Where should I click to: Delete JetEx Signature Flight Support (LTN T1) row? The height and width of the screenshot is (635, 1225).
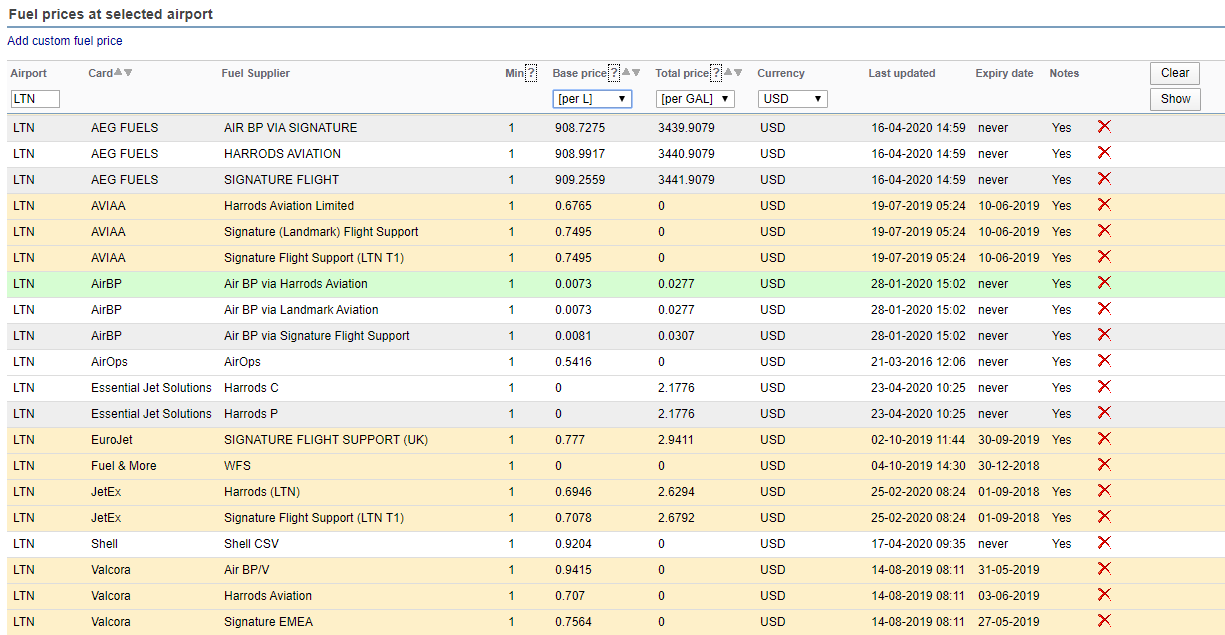coord(1104,517)
